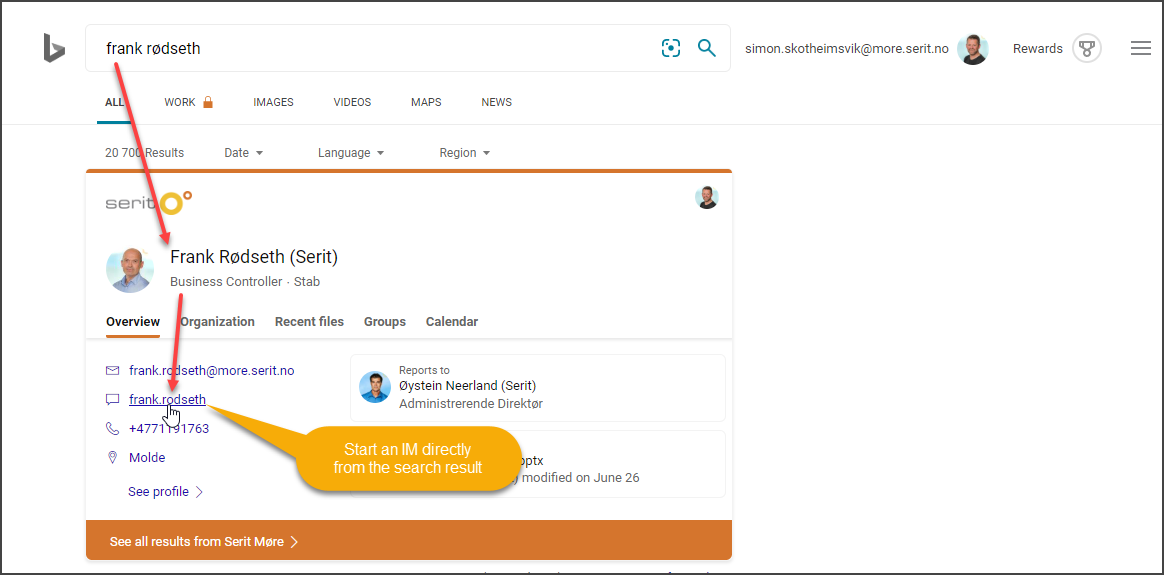This screenshot has width=1164, height=575.
Task: Click the Øystein Neerland (Serit) name
Action: coord(468,386)
